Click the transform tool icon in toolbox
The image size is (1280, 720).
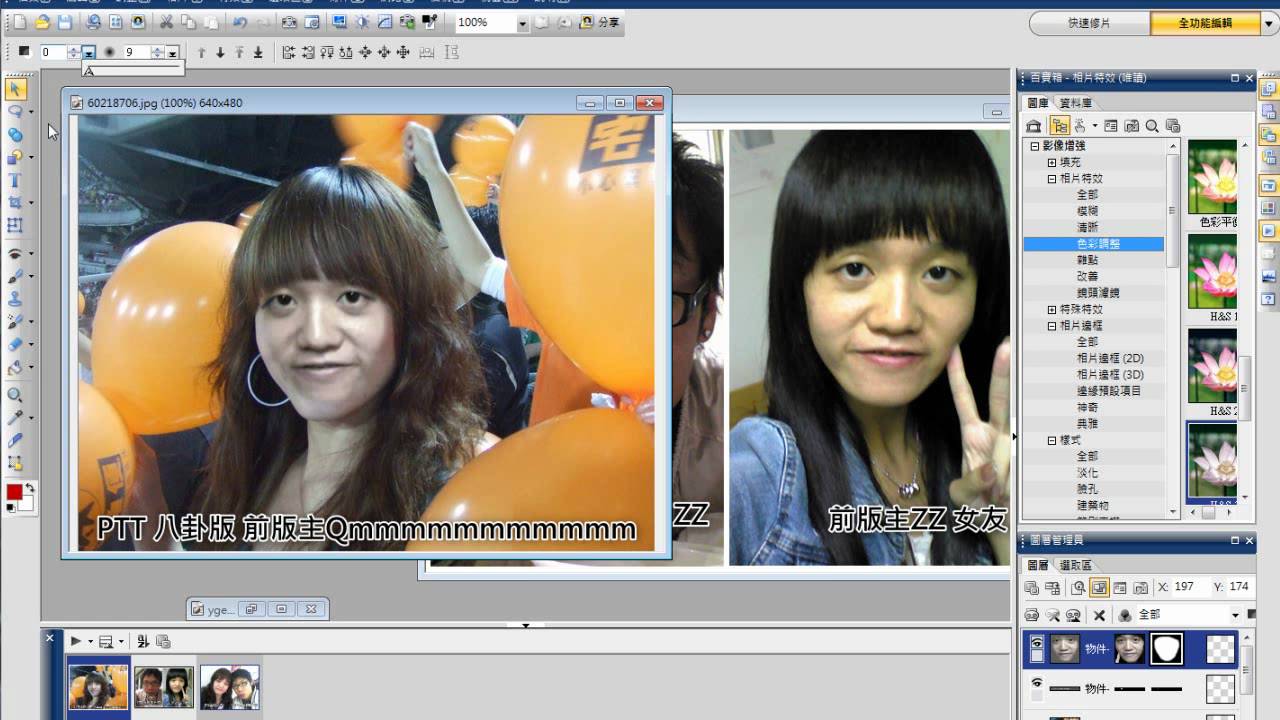point(15,226)
